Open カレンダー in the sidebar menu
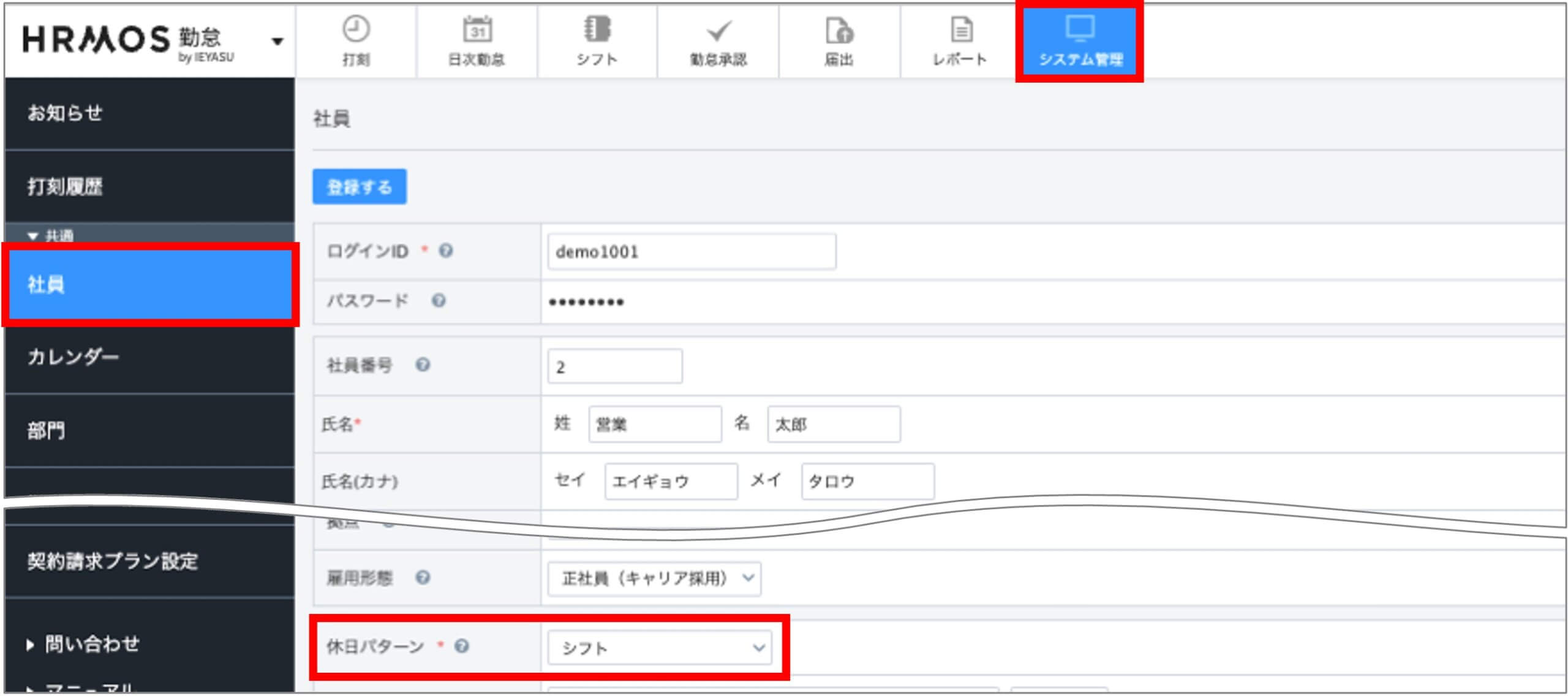The image size is (1568, 696). (73, 357)
